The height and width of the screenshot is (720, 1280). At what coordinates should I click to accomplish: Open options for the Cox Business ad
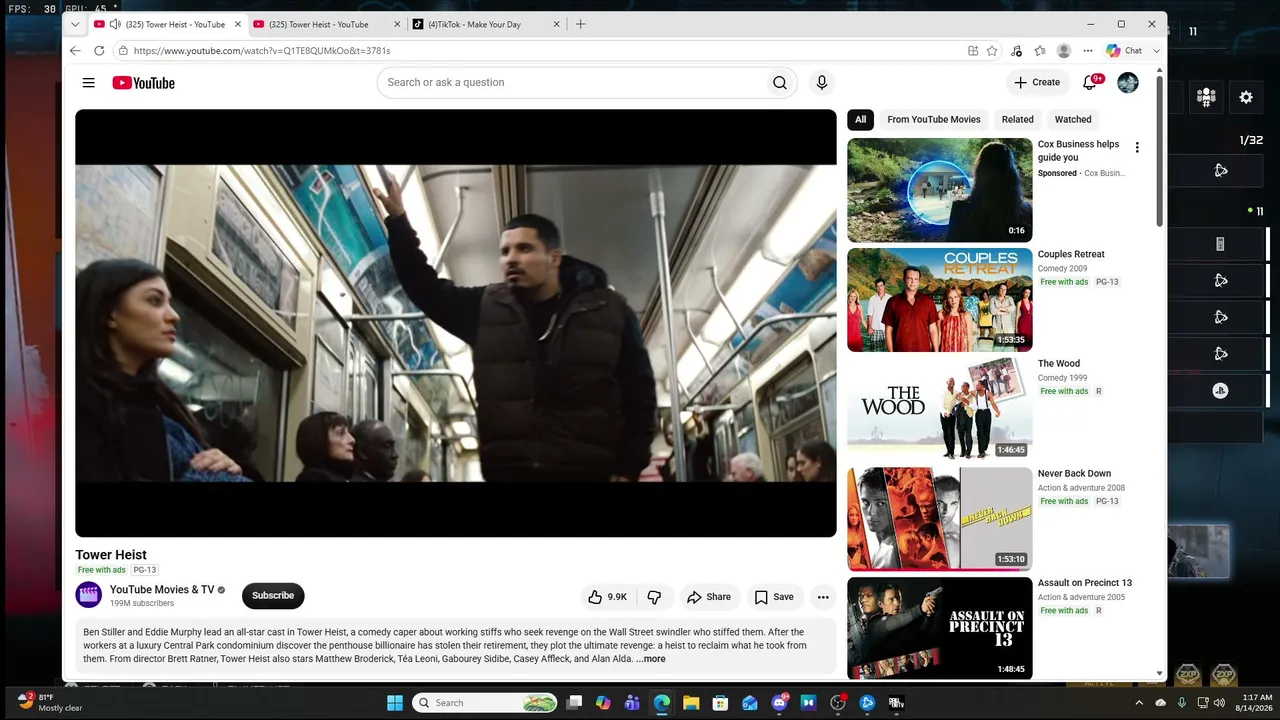click(x=1137, y=148)
